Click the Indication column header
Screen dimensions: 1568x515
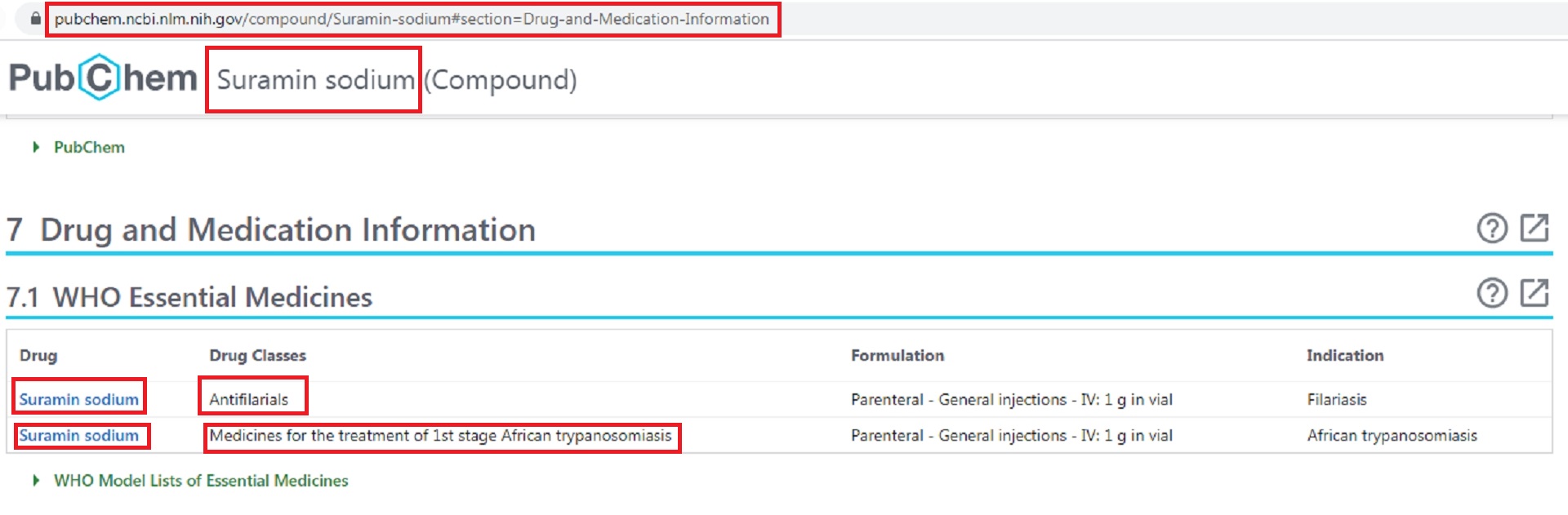point(1344,356)
